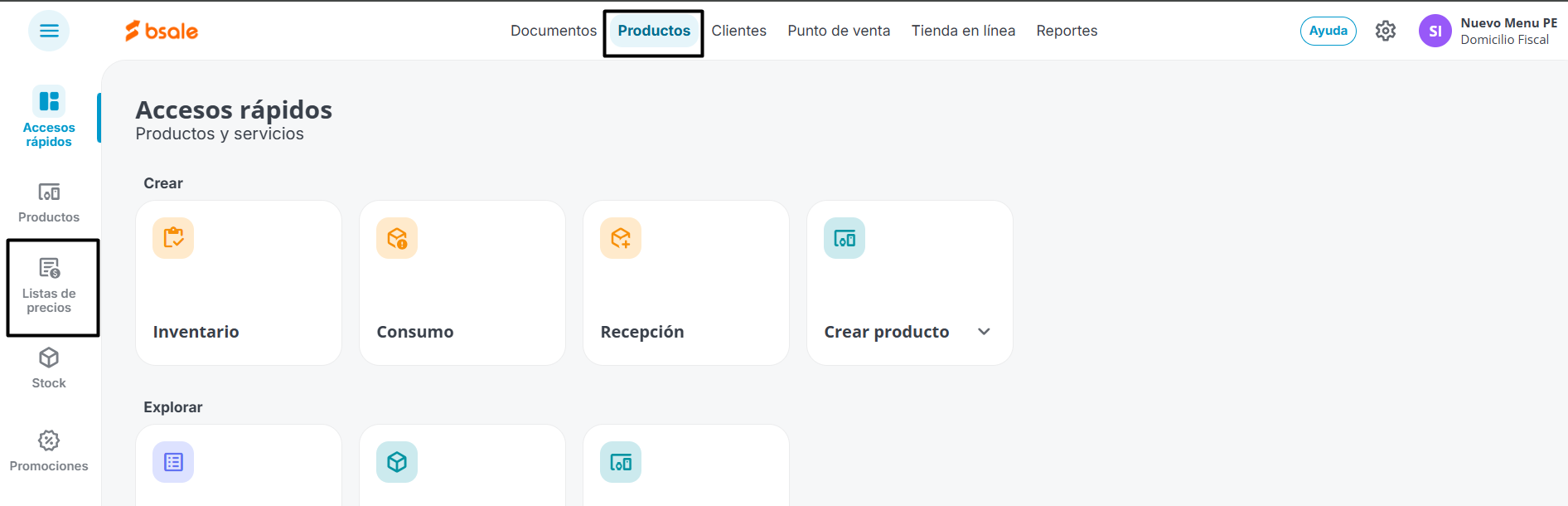Viewport: 1568px width, 506px height.
Task: Open the Consumo card label
Action: (415, 332)
